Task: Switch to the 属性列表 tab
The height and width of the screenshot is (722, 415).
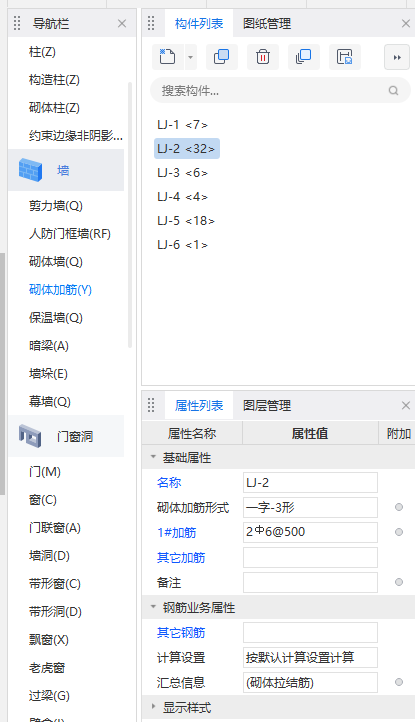Action: click(199, 406)
